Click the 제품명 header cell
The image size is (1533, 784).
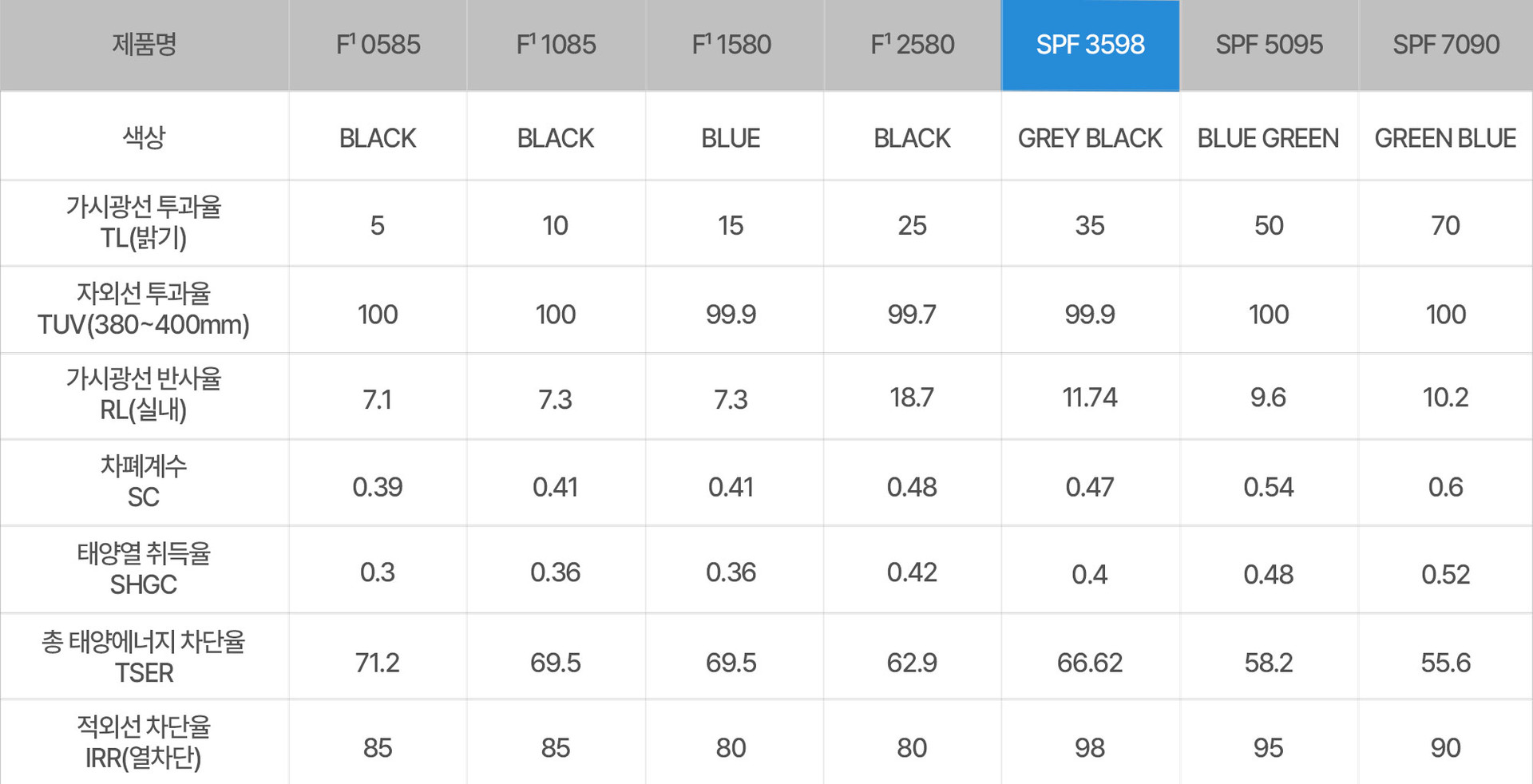[x=144, y=45]
